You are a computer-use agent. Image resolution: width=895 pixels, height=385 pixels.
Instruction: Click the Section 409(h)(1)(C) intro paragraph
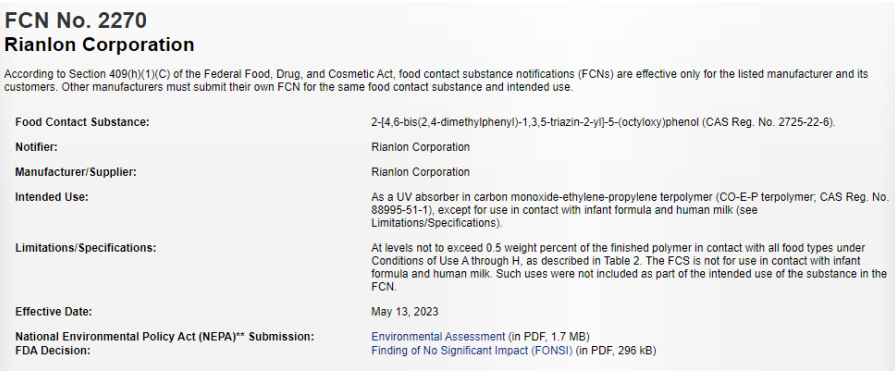[x=436, y=81]
